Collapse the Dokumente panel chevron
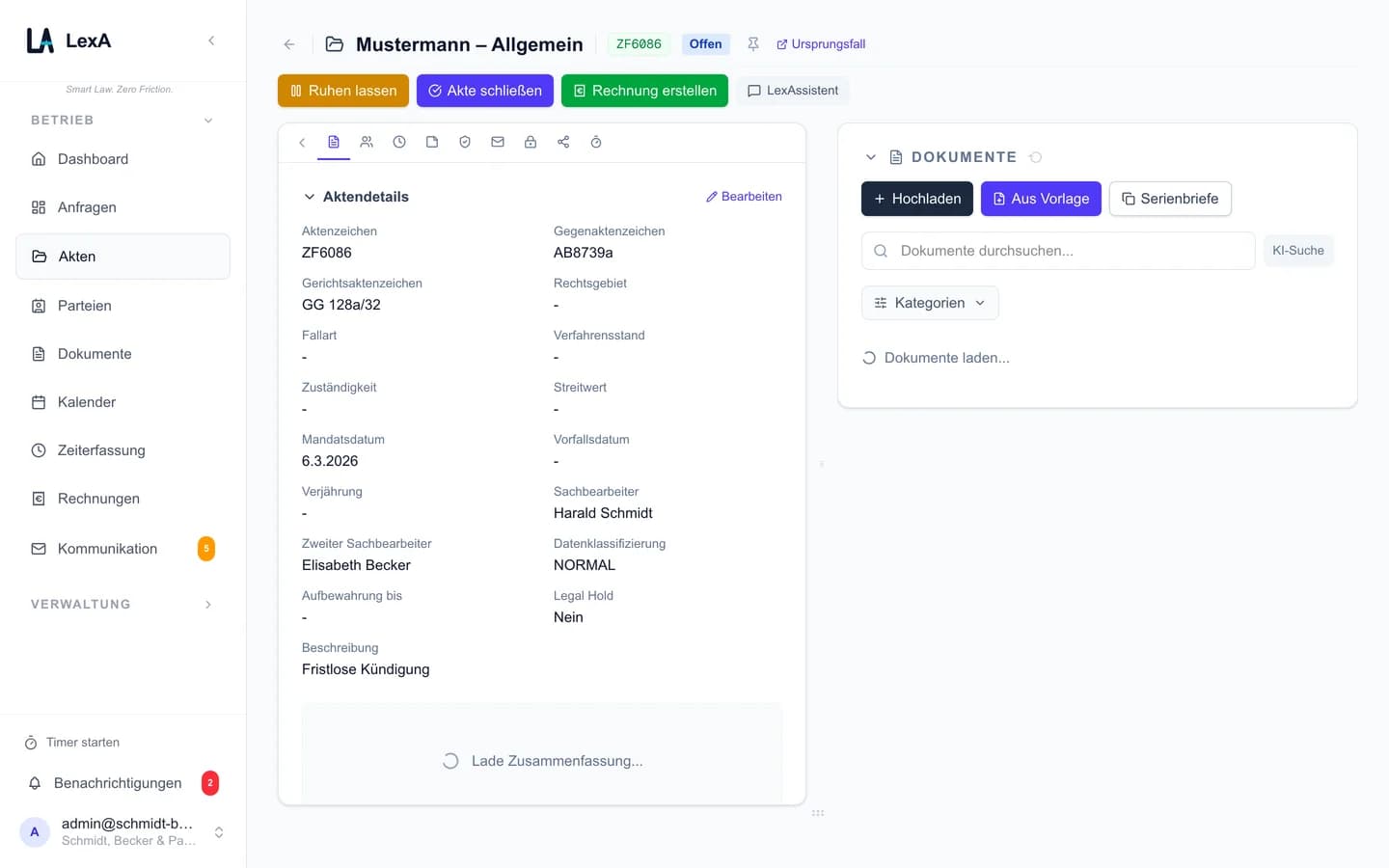This screenshot has height=868, width=1389. pos(871,157)
